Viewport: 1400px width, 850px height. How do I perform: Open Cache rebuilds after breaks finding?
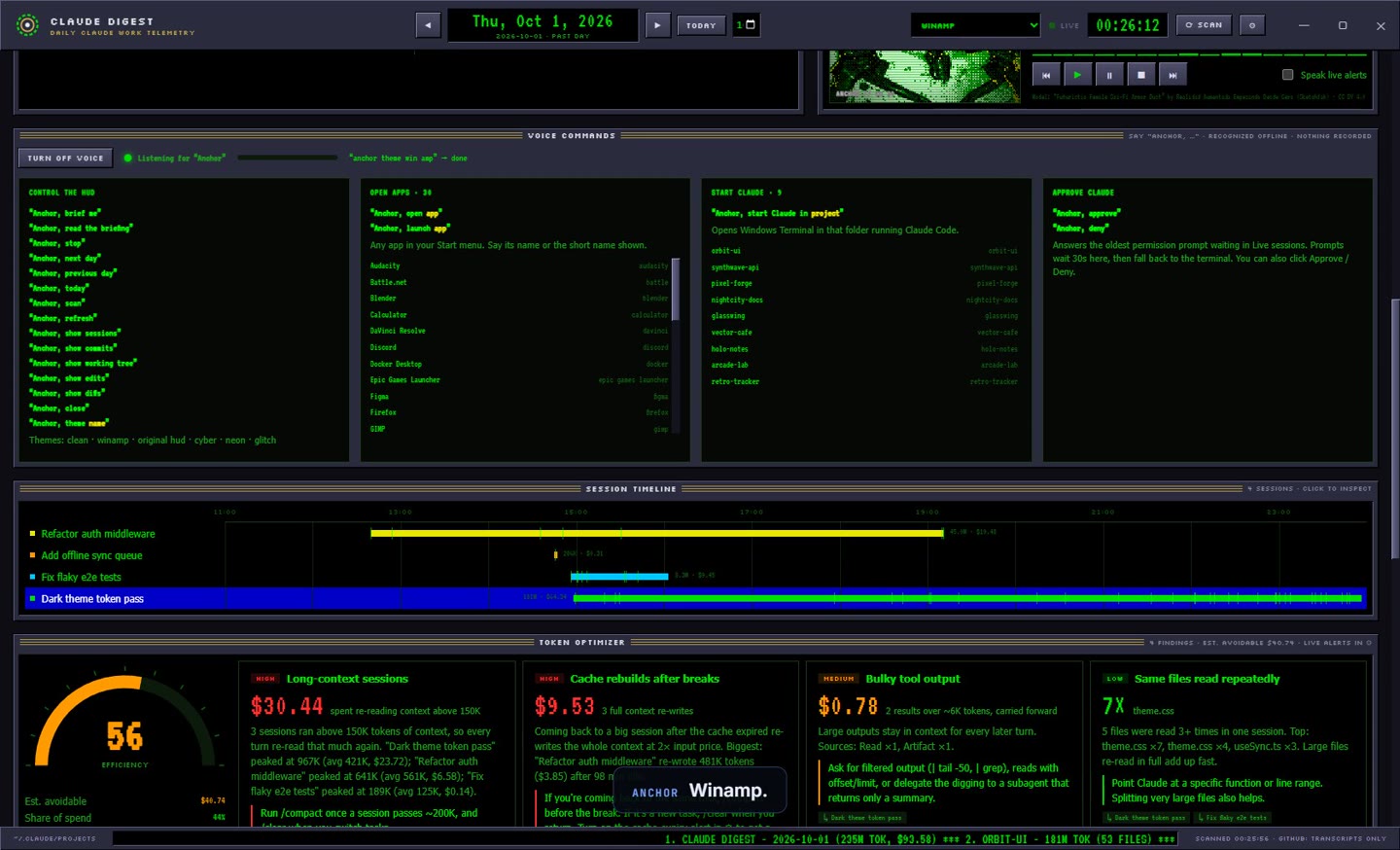coord(661,744)
